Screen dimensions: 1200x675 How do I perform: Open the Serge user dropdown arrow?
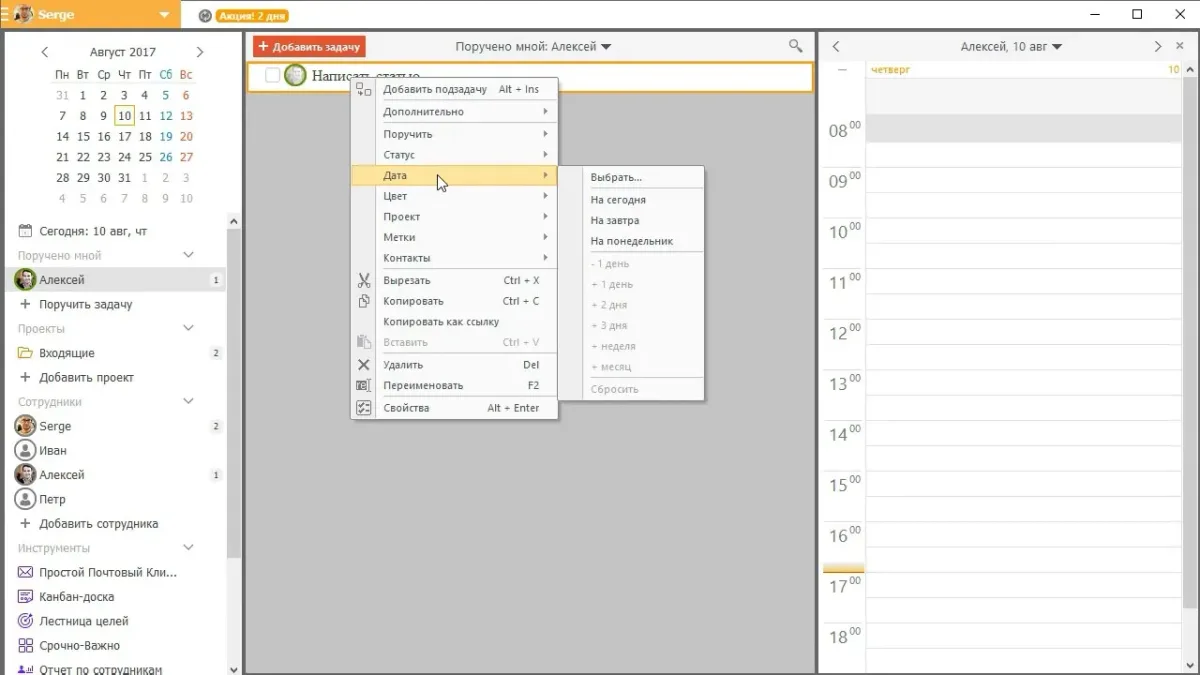(x=165, y=15)
